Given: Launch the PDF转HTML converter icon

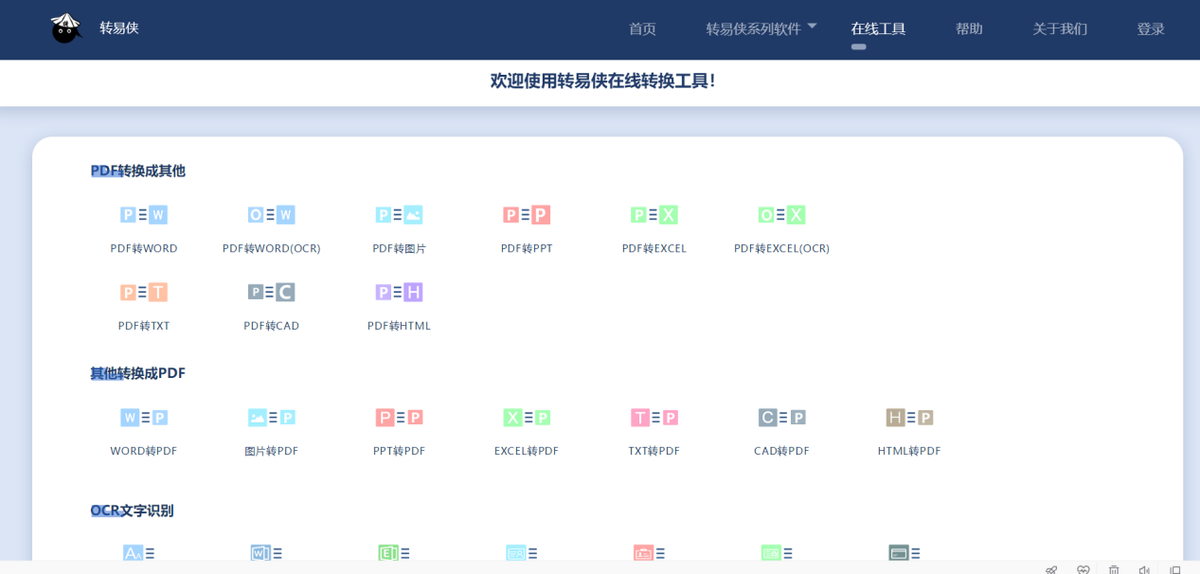Looking at the screenshot, I should point(399,292).
